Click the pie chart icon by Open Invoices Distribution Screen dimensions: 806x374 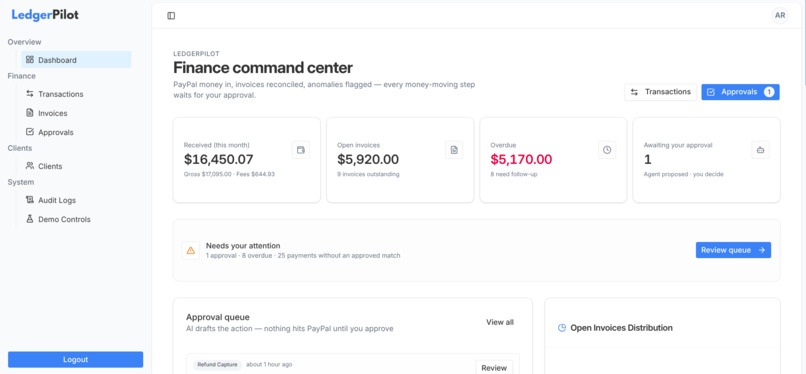coord(562,328)
